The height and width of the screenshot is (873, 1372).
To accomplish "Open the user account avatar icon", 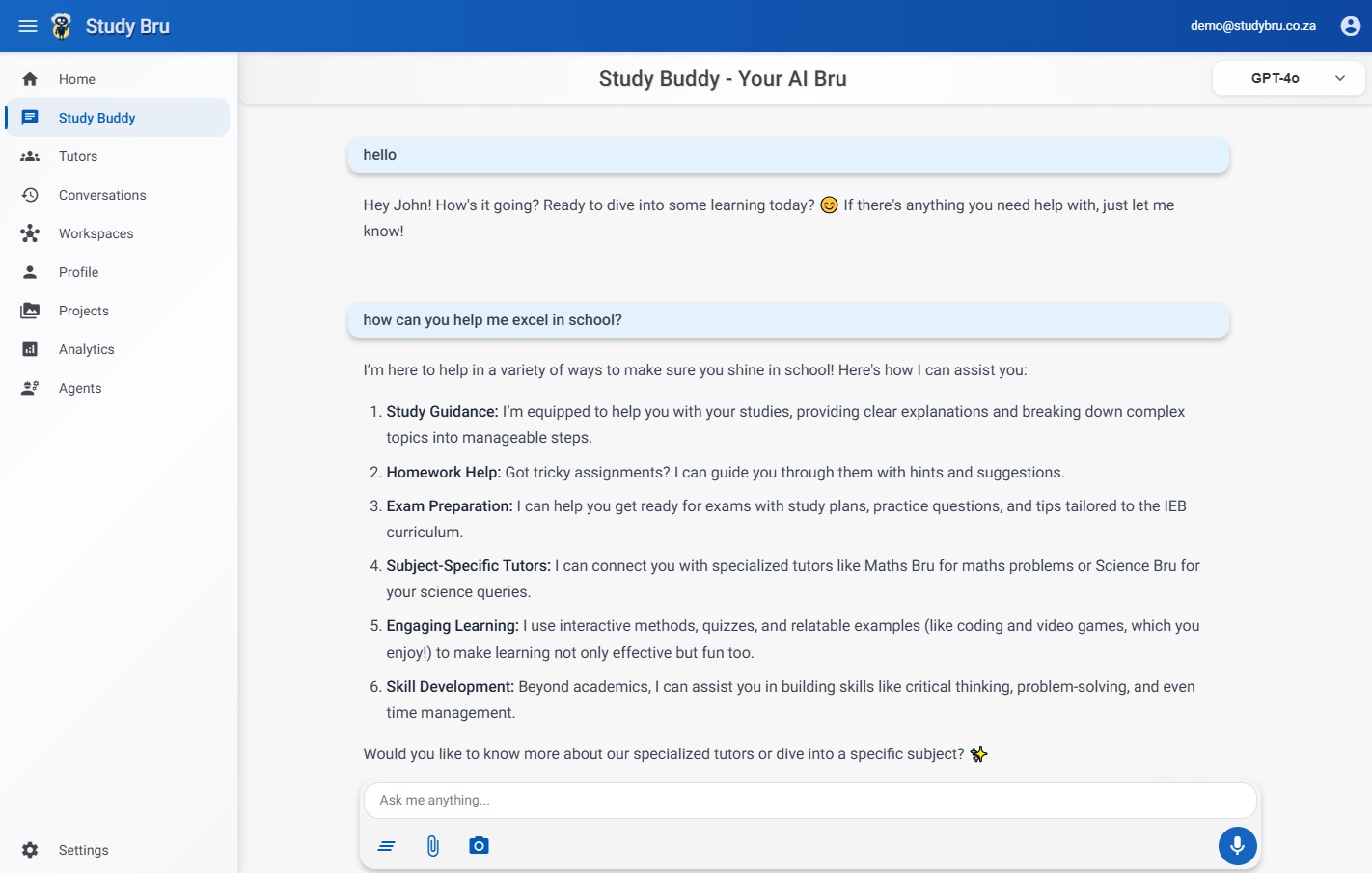I will tap(1350, 26).
